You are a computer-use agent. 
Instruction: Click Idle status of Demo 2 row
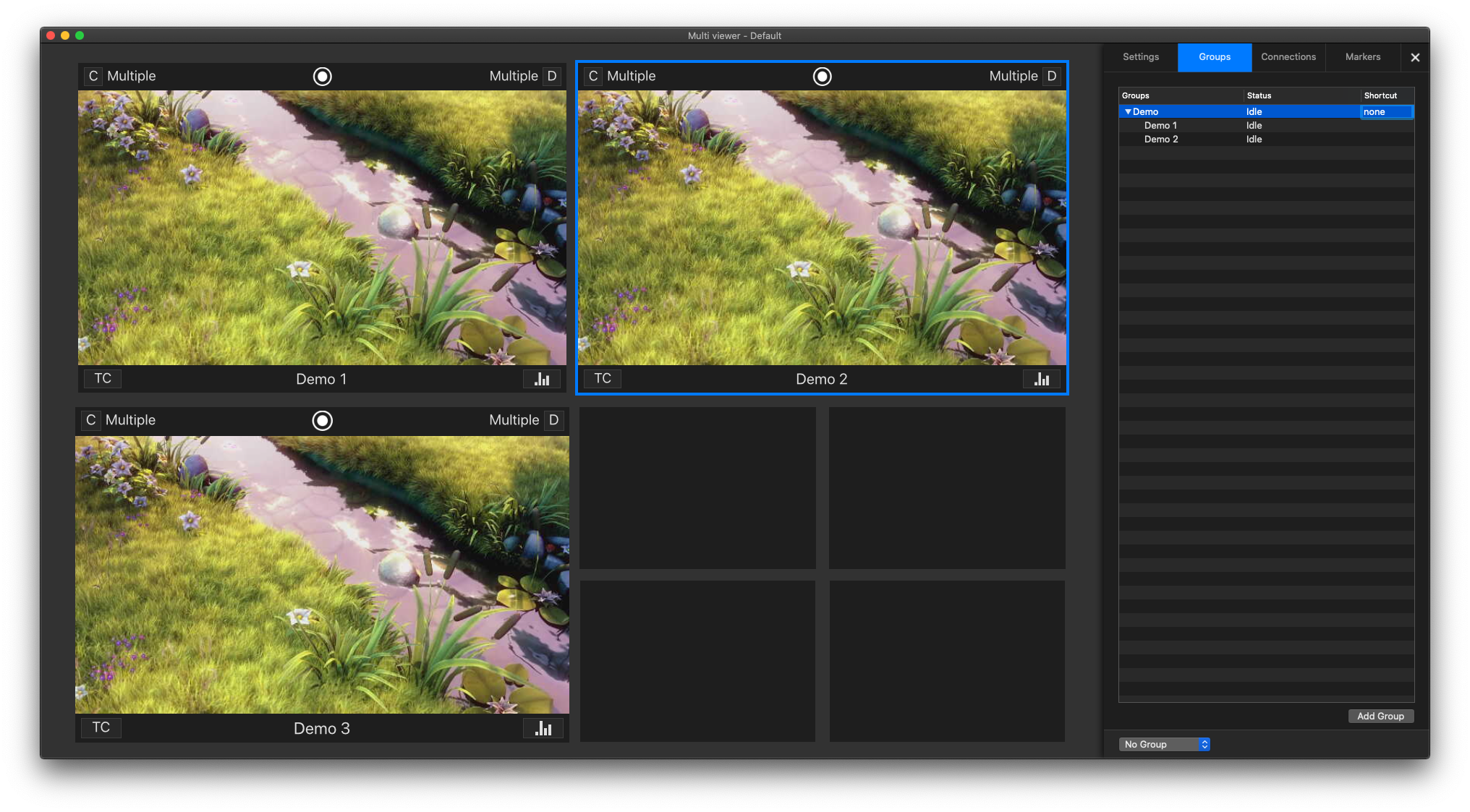pos(1254,140)
